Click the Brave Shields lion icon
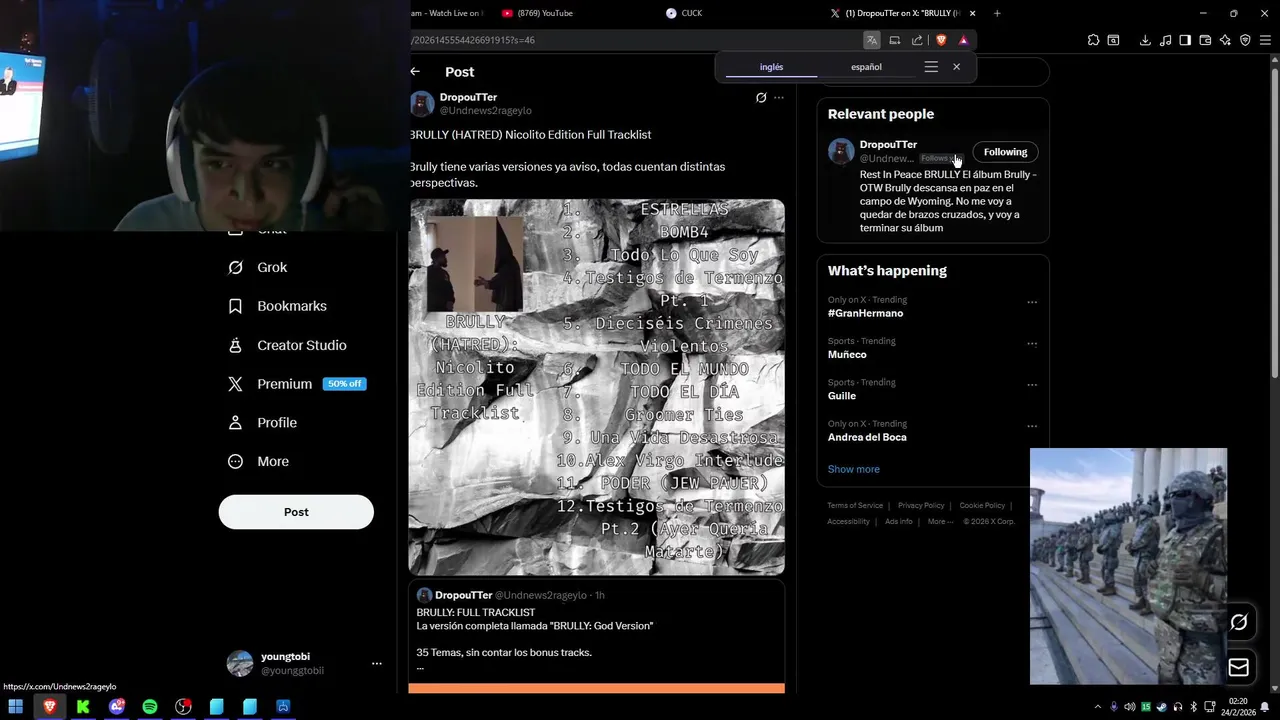Image resolution: width=1280 pixels, height=720 pixels. point(941,40)
